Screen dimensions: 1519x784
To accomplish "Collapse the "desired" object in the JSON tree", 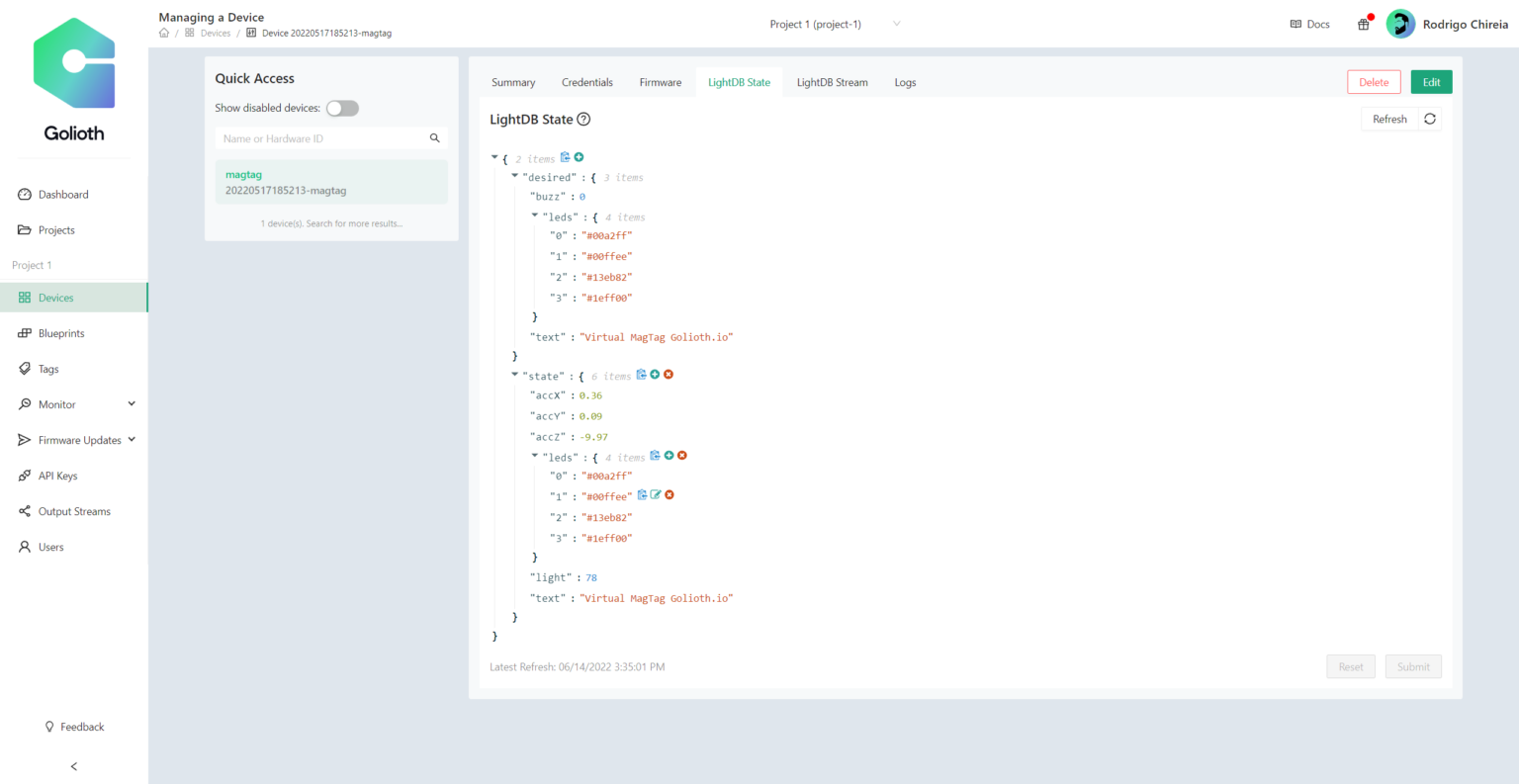I will click(515, 176).
